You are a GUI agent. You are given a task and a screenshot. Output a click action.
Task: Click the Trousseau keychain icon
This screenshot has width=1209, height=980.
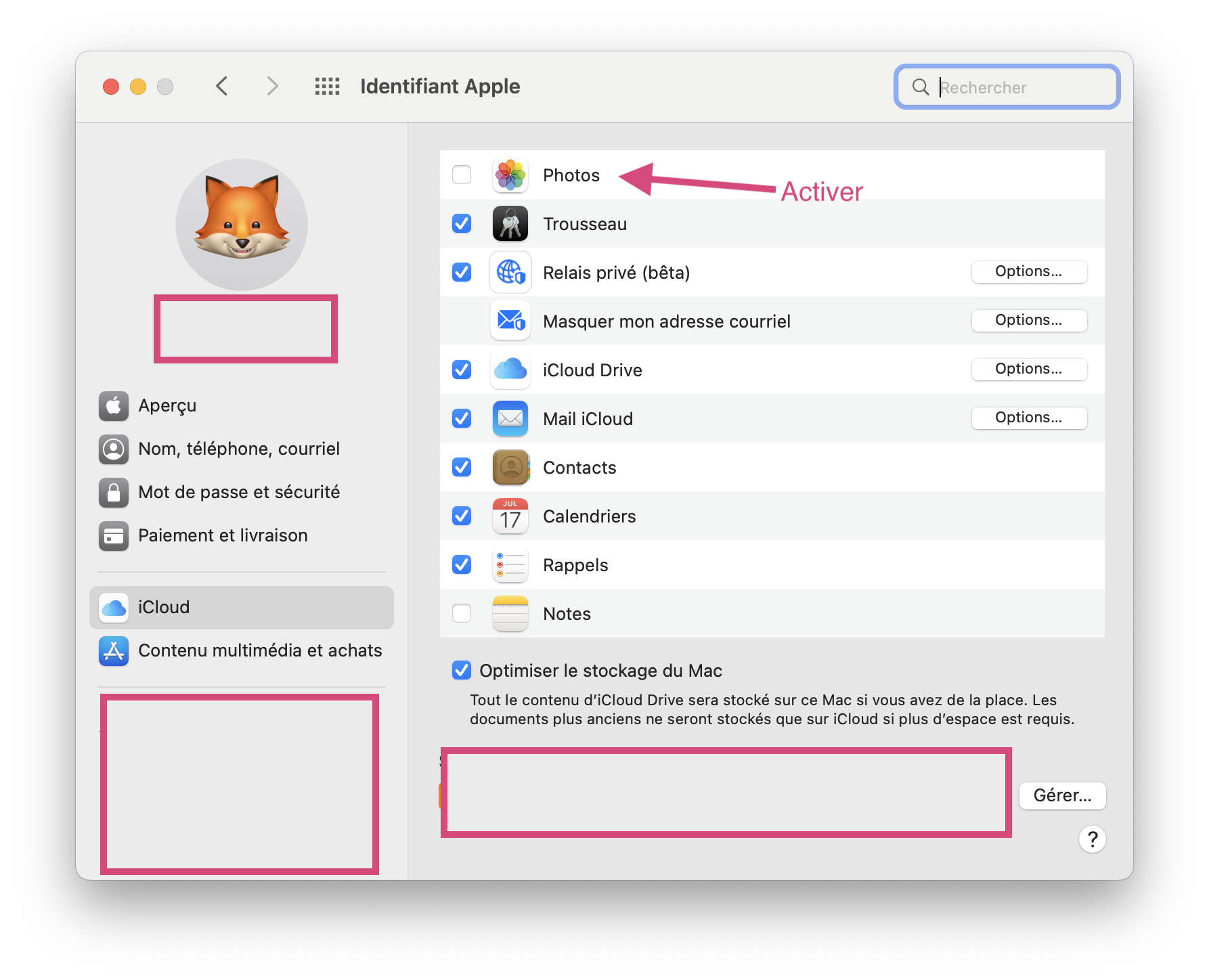510,224
